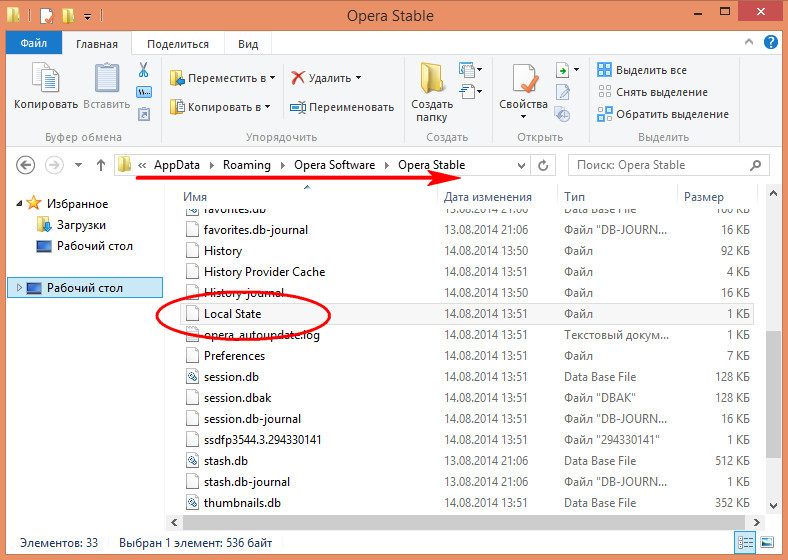The height and width of the screenshot is (560, 788).
Task: Open address bar history dropdown
Action: 521,165
